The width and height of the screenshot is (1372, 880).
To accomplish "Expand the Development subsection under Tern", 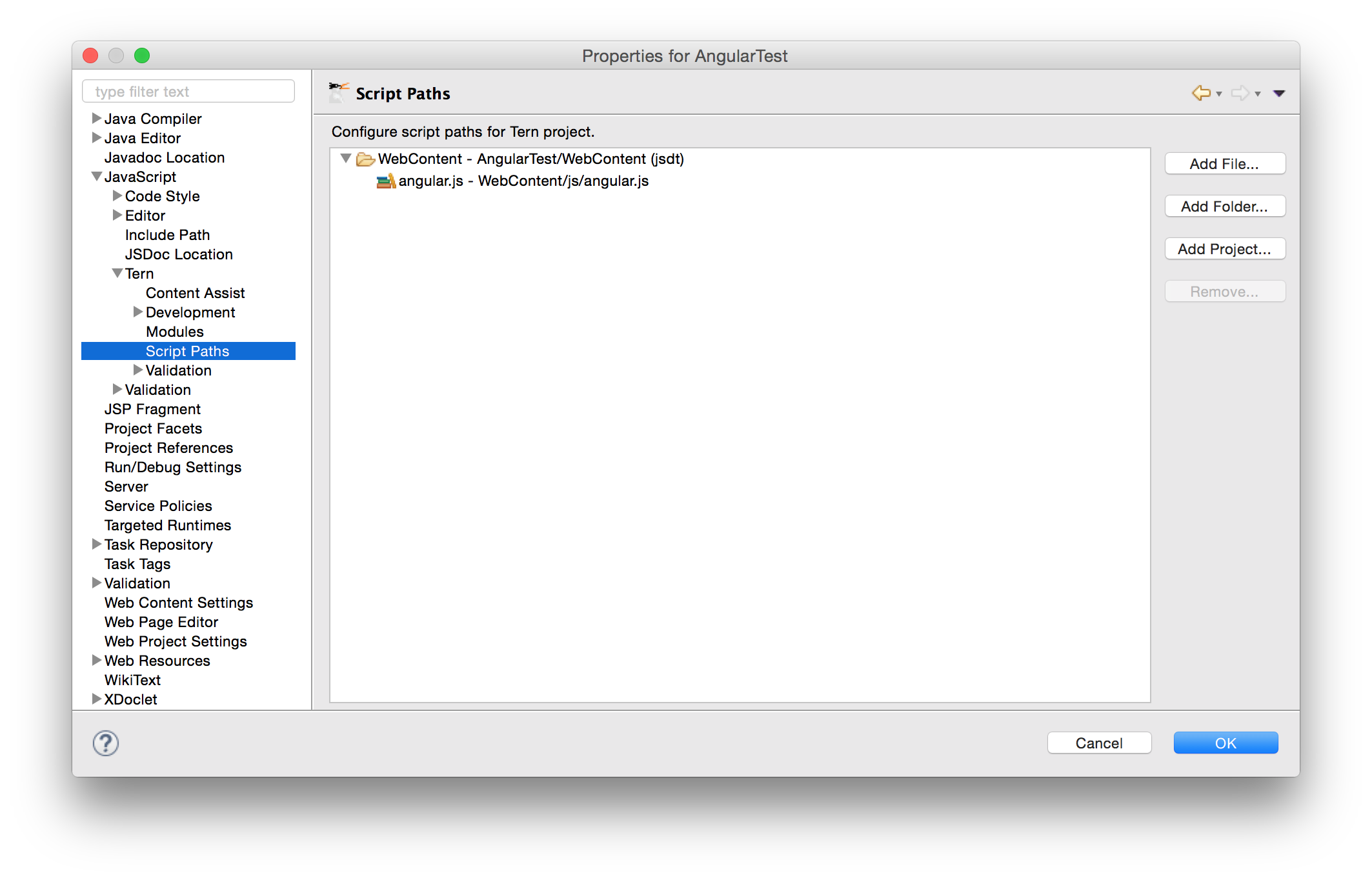I will 138,312.
